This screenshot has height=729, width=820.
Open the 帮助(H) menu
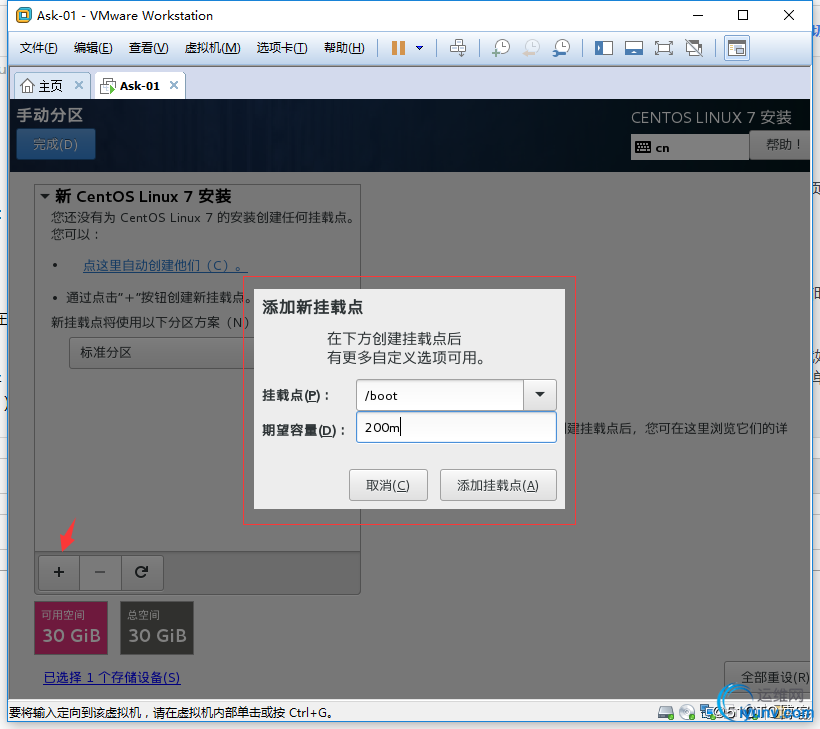344,48
